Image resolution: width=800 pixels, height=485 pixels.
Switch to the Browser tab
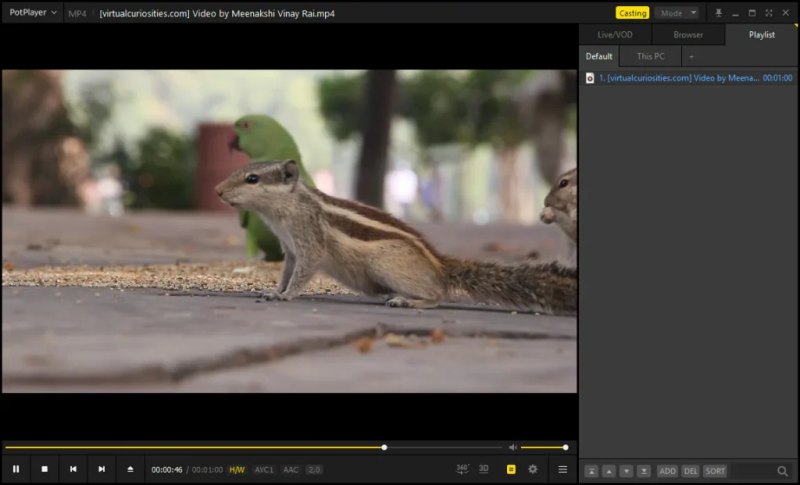pyautogui.click(x=688, y=35)
